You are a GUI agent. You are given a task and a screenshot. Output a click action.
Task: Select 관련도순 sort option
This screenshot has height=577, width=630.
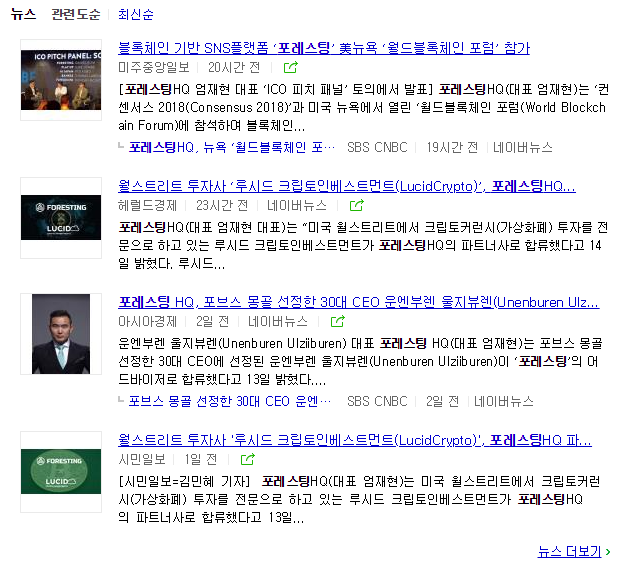[x=76, y=14]
